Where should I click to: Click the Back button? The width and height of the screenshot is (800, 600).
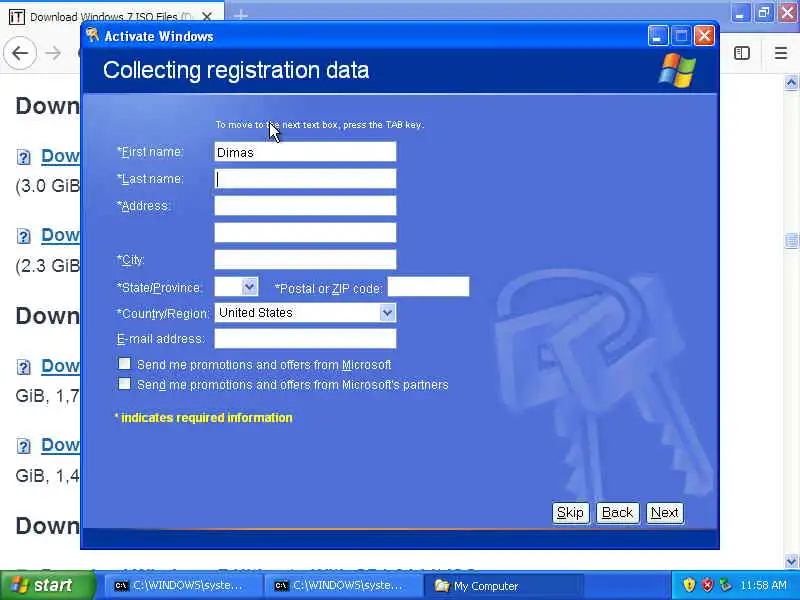(x=617, y=513)
